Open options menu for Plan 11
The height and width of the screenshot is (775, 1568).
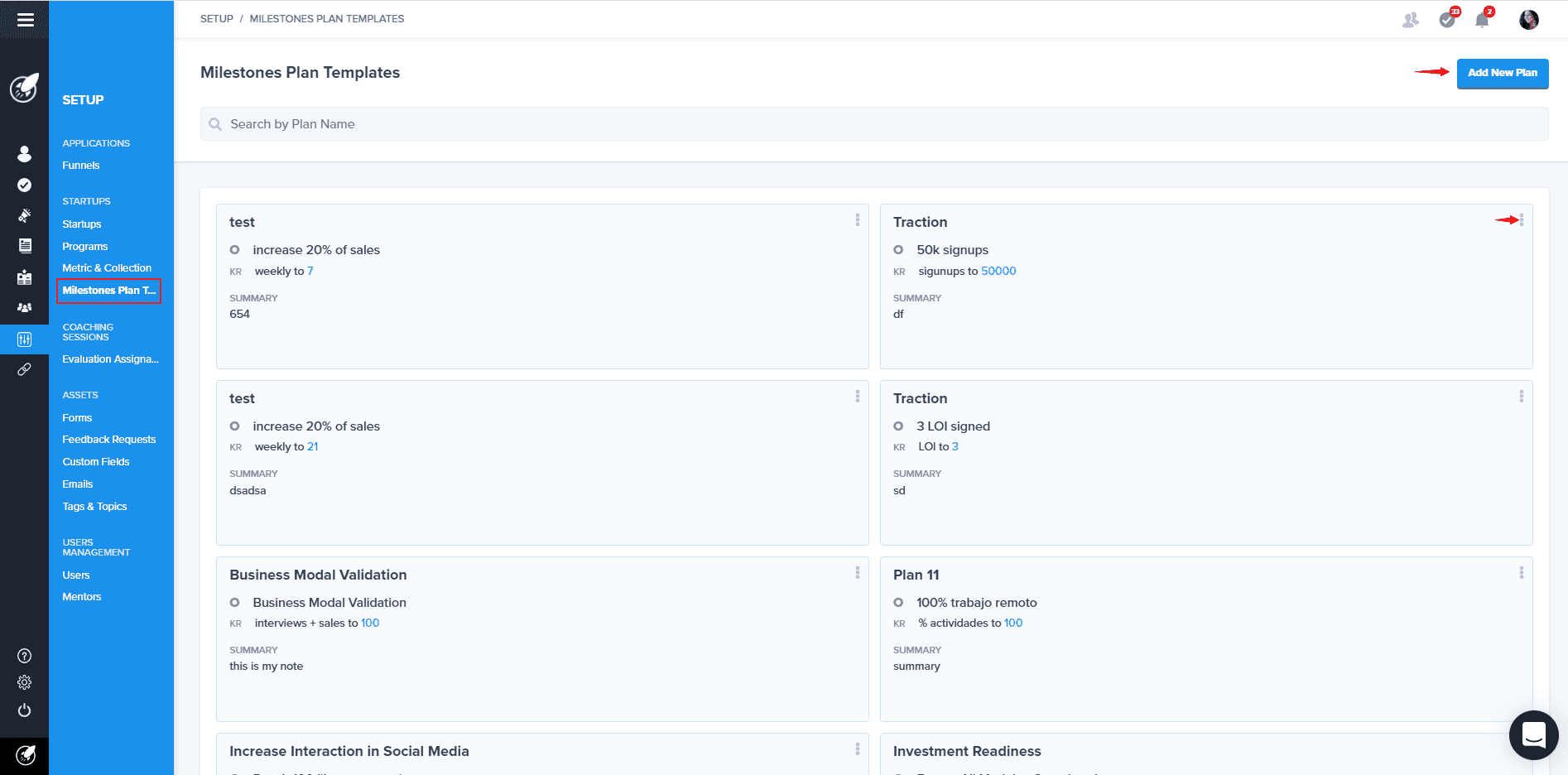coord(1522,573)
